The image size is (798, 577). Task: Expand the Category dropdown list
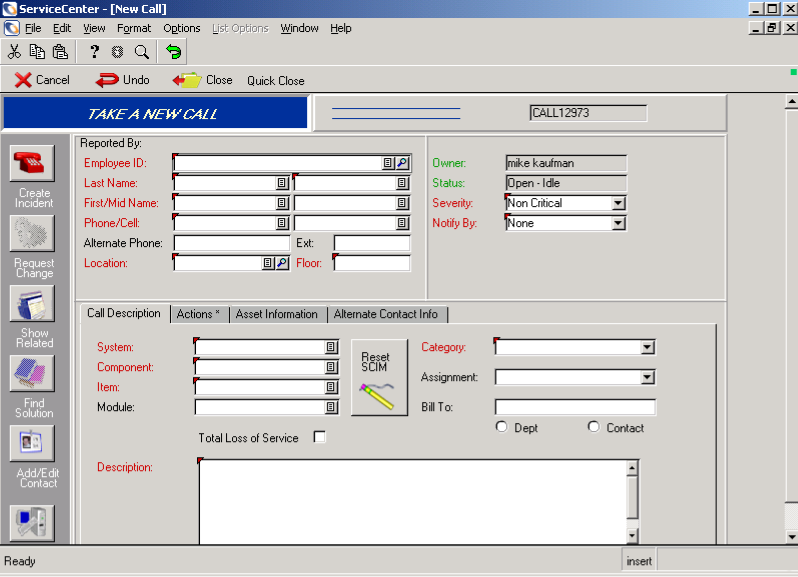click(647, 347)
